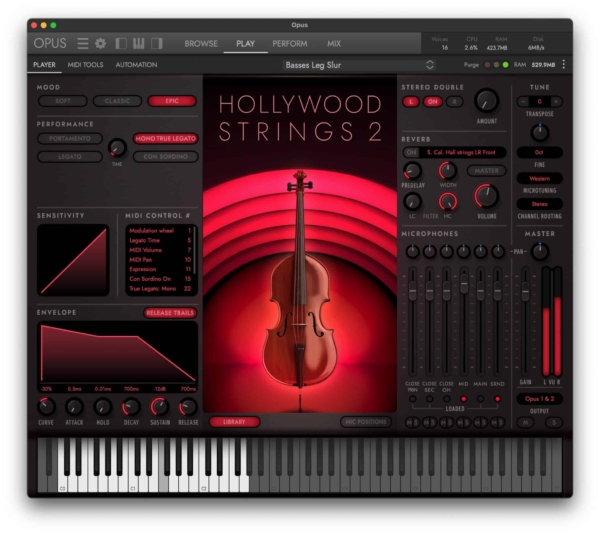Switch to the Play page

click(245, 44)
